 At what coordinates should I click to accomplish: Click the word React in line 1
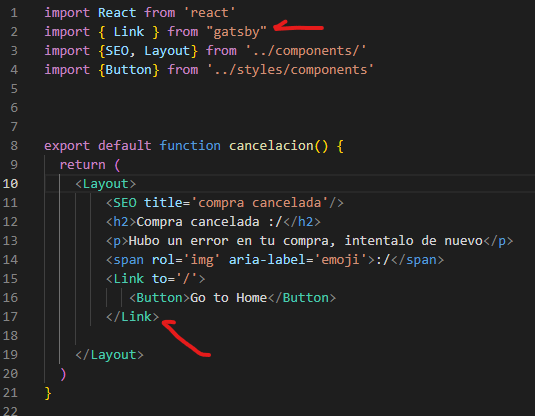point(117,13)
